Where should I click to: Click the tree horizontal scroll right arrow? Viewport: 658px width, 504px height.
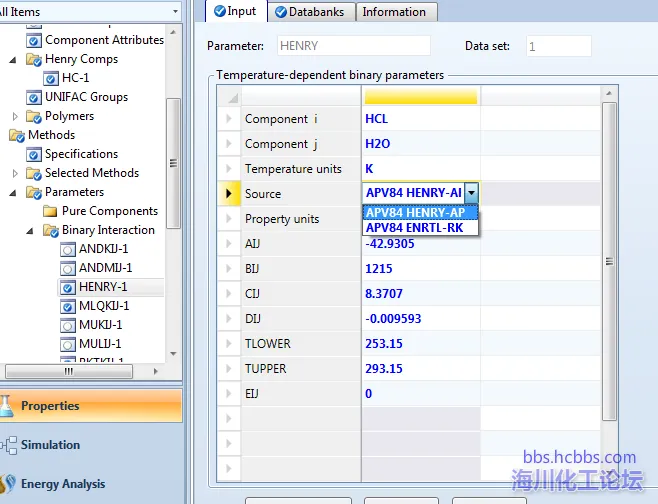point(156,371)
